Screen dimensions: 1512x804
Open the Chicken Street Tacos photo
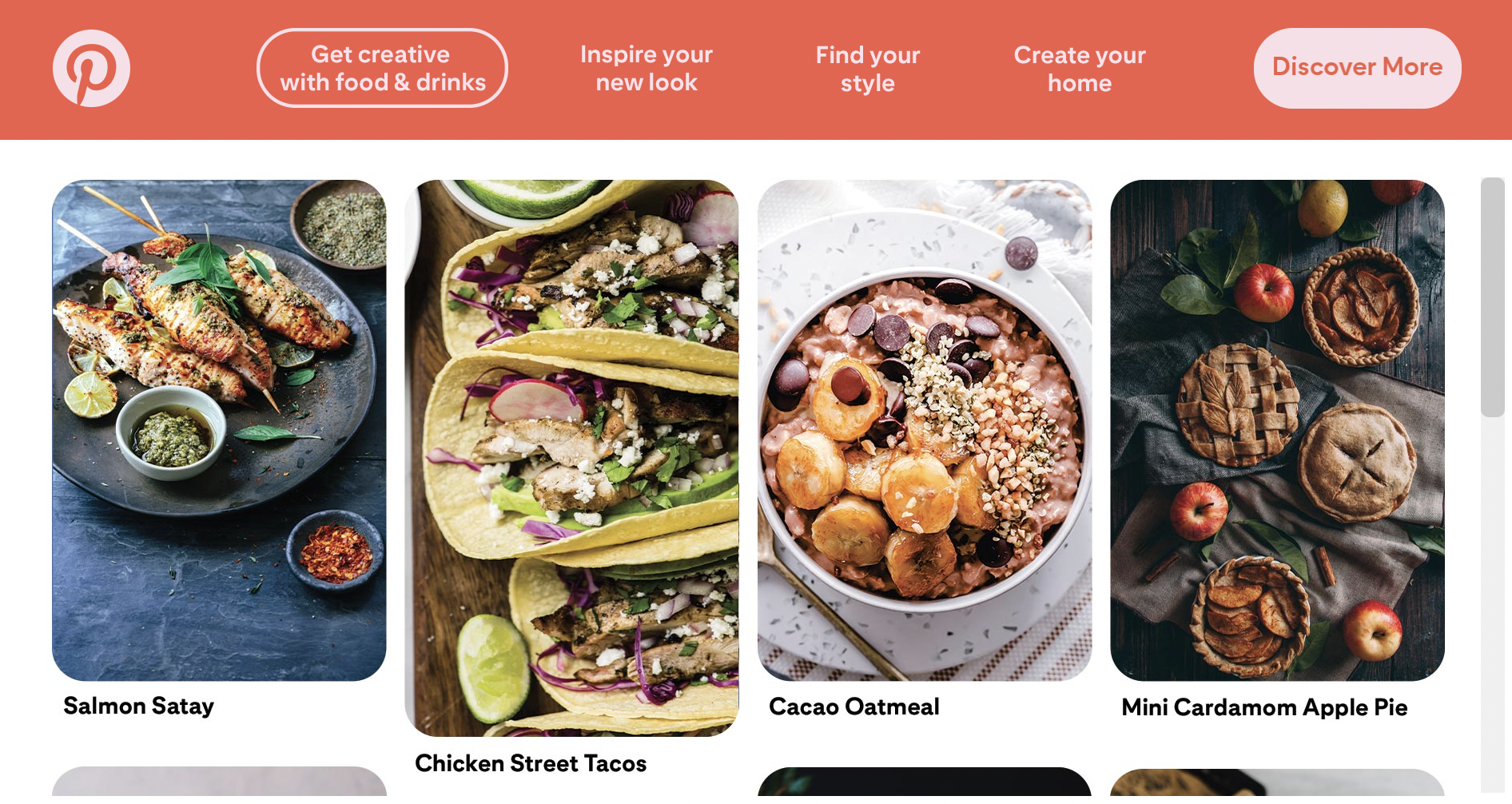[x=571, y=458]
